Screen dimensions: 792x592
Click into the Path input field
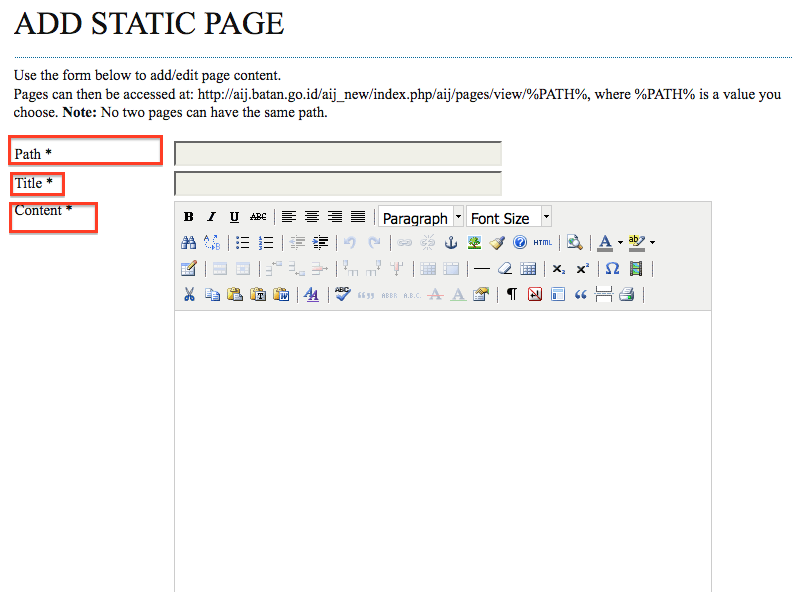tap(337, 154)
